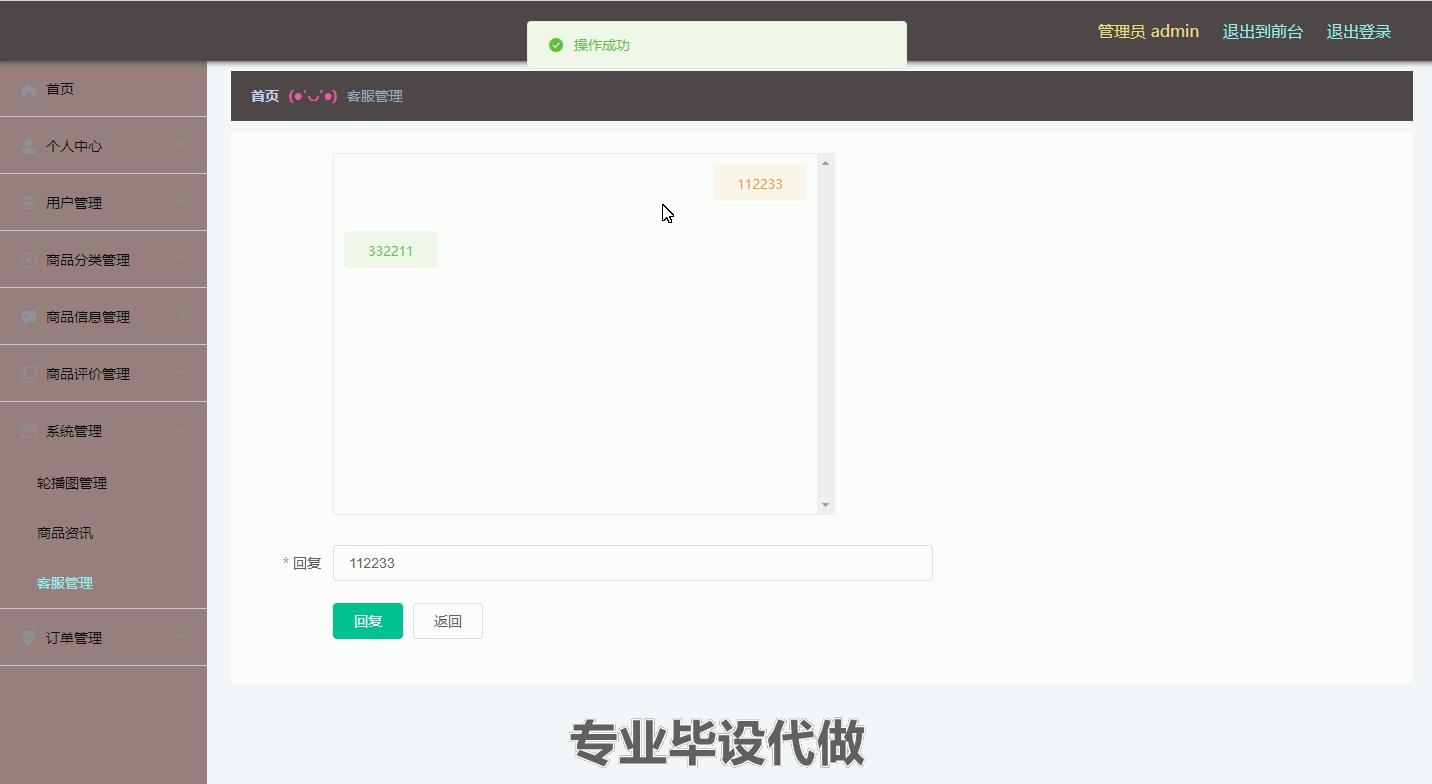Click the 退出到前台 link
1432x784 pixels.
[1262, 32]
